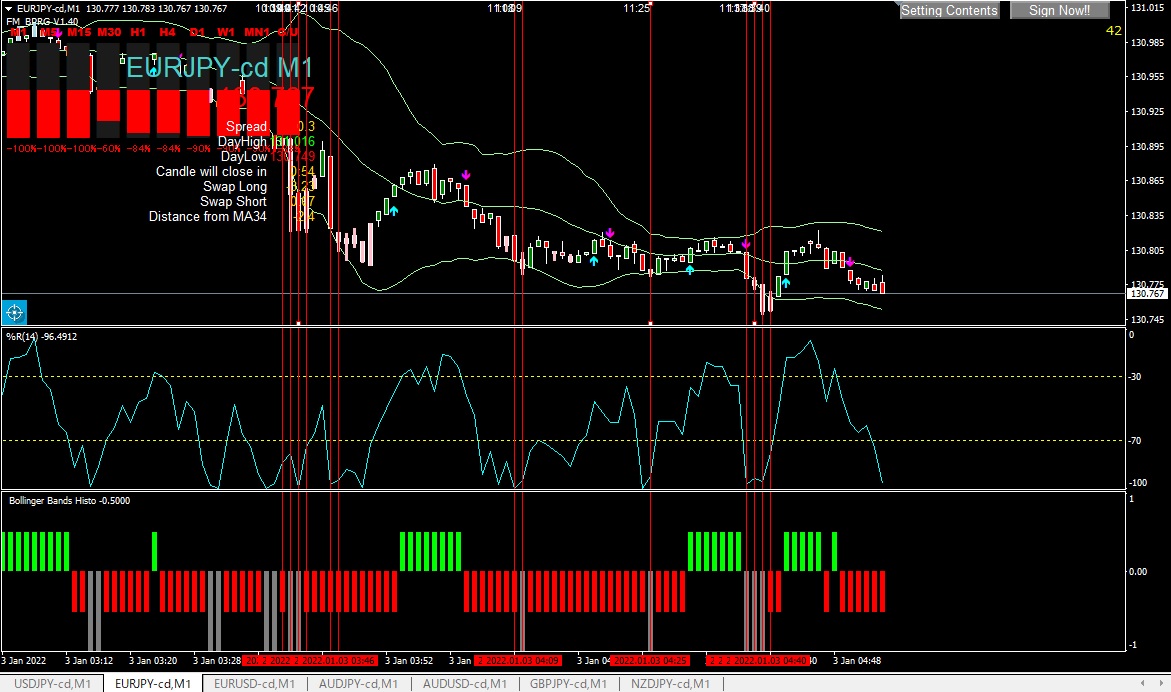Select the EURJPY-cd,M1 chart tab
Viewport: 1171px width, 692px height.
coord(152,683)
